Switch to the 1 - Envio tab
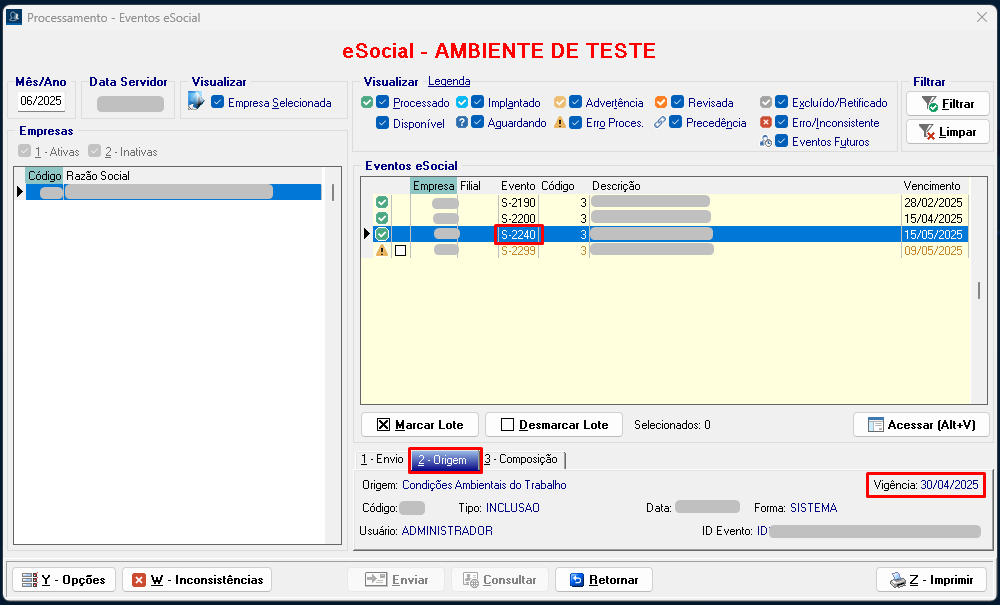This screenshot has height=605, width=1000. click(x=382, y=460)
